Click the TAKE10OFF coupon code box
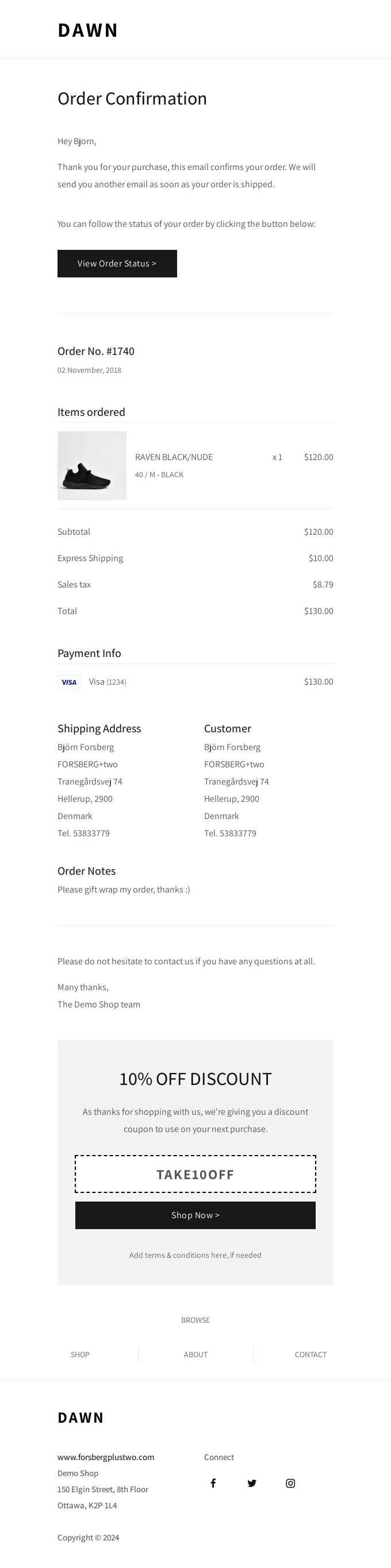 195,1174
